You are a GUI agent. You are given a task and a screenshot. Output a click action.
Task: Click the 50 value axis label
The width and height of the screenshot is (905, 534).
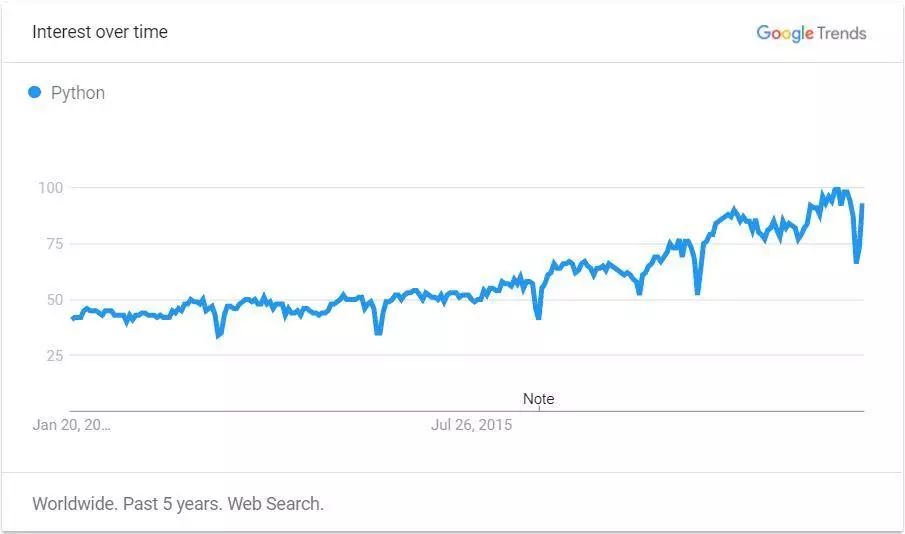pos(55,300)
